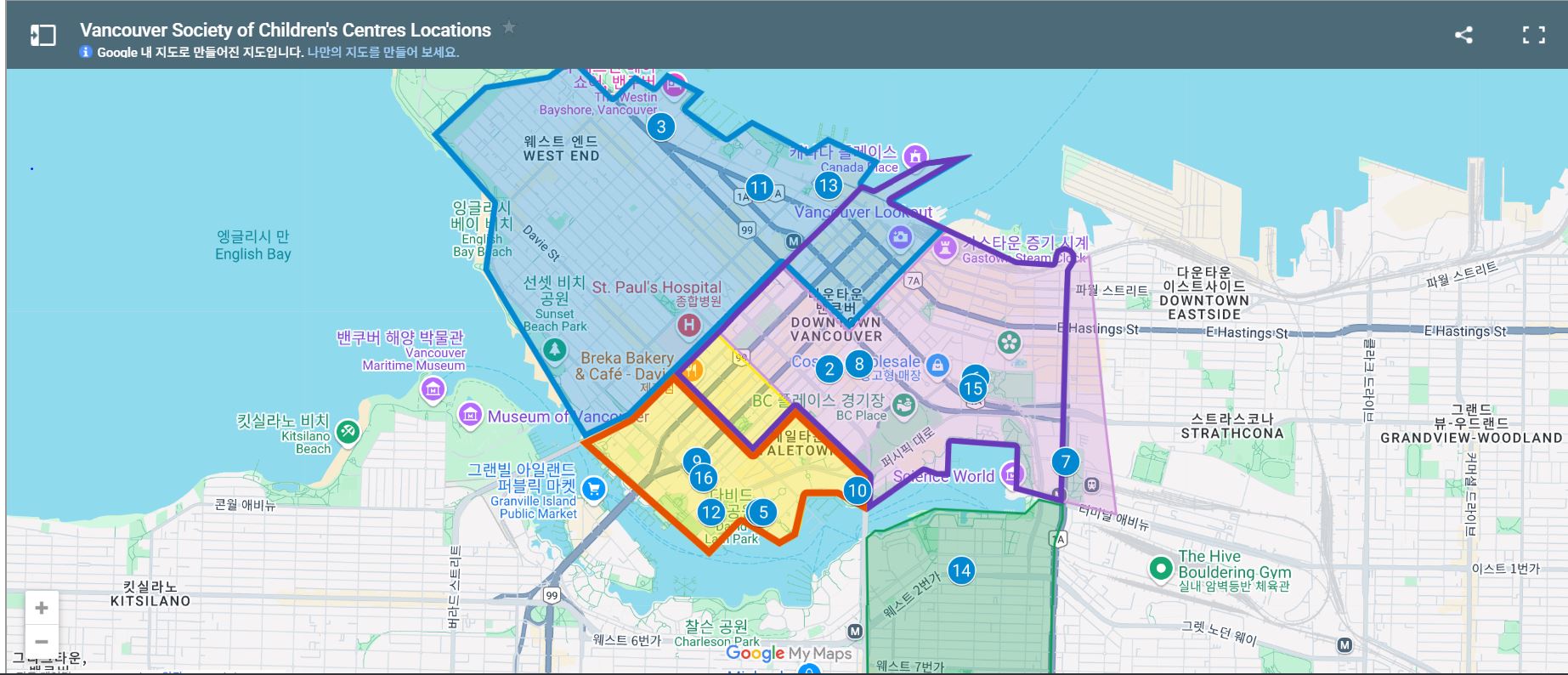Click the Sunset Beach Park tree icon

[x=554, y=349]
